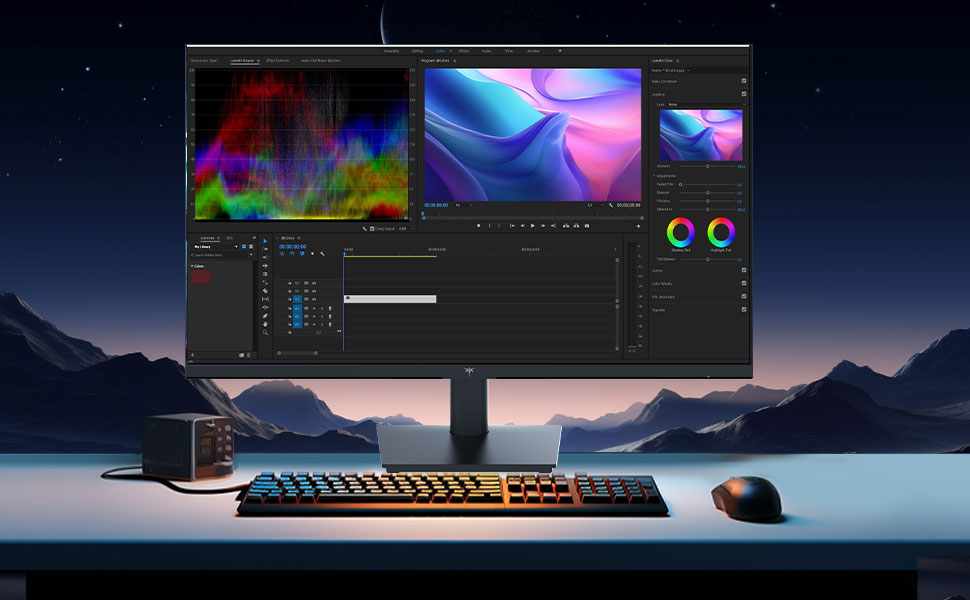970x600 pixels.
Task: Select the Selection arrow tool
Action: point(265,241)
